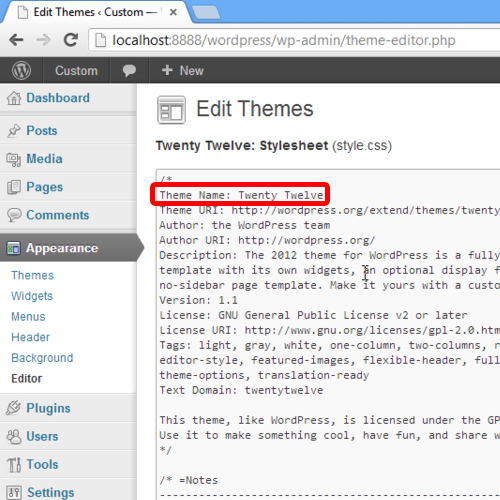500x500 pixels.
Task: Close the Edit Themes browser tab
Action: tap(173, 12)
